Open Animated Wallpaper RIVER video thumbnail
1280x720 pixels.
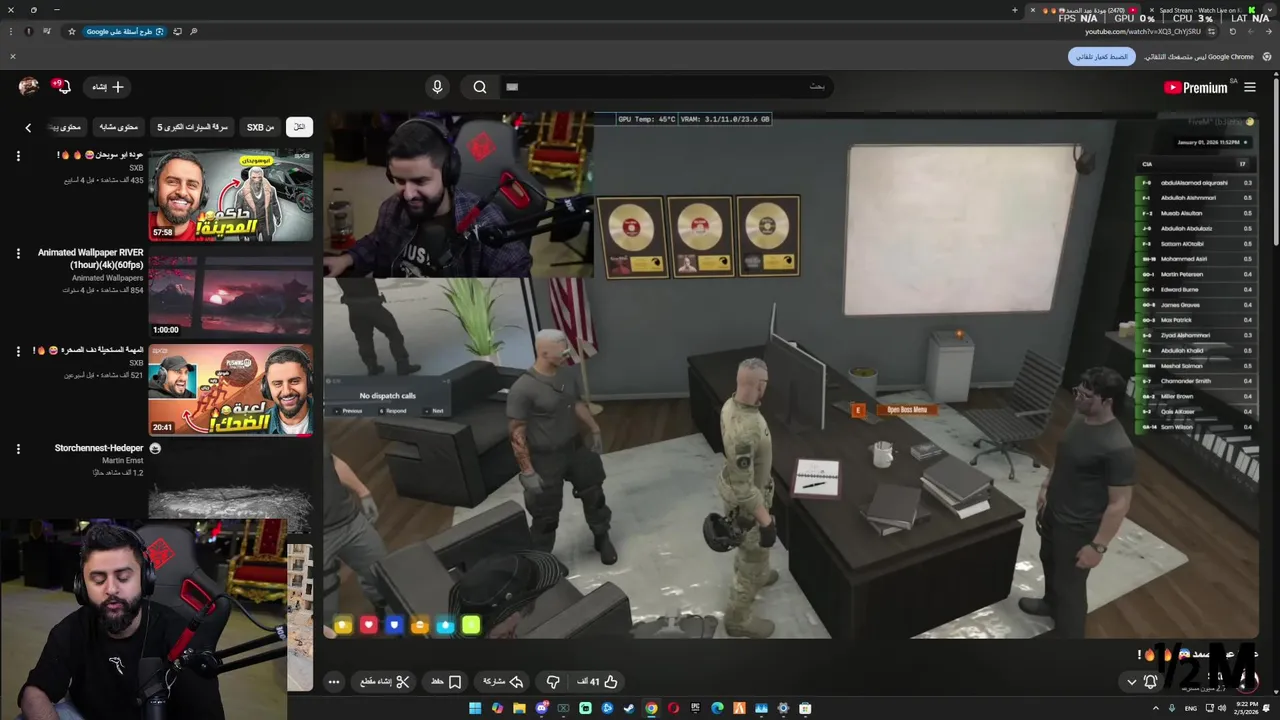(230, 292)
